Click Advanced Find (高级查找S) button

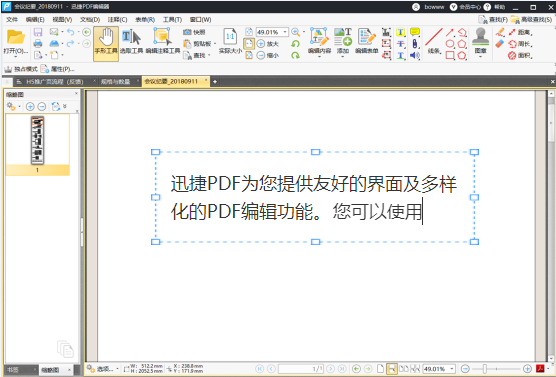tap(532, 20)
